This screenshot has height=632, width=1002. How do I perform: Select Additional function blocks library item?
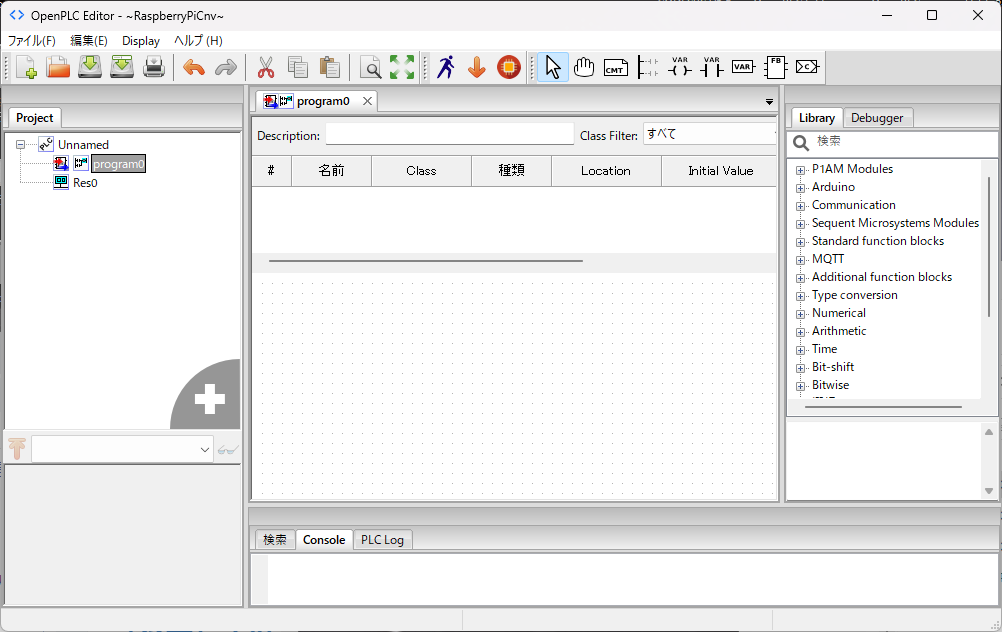pyautogui.click(x=882, y=277)
